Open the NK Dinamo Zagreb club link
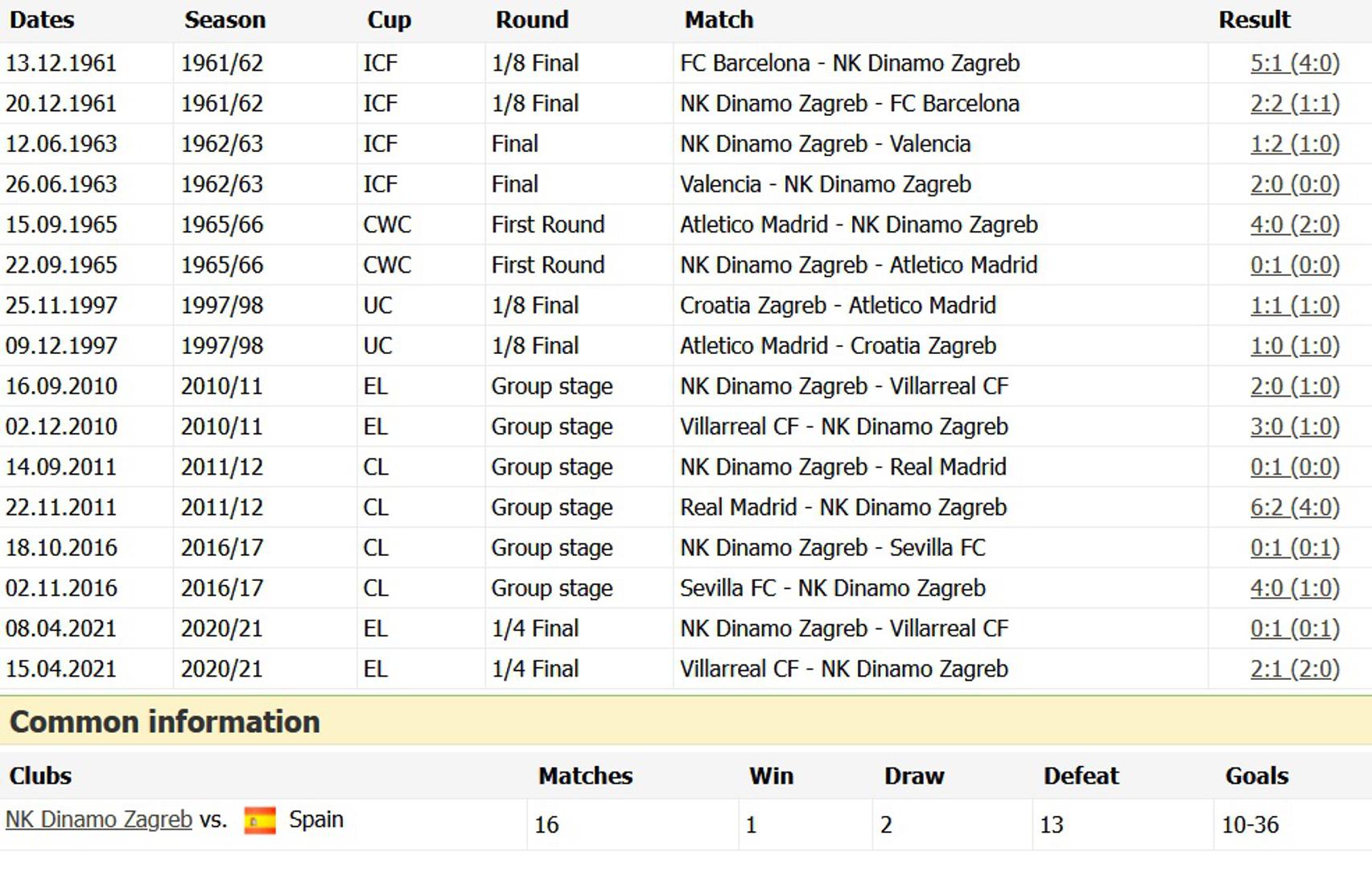 (99, 820)
